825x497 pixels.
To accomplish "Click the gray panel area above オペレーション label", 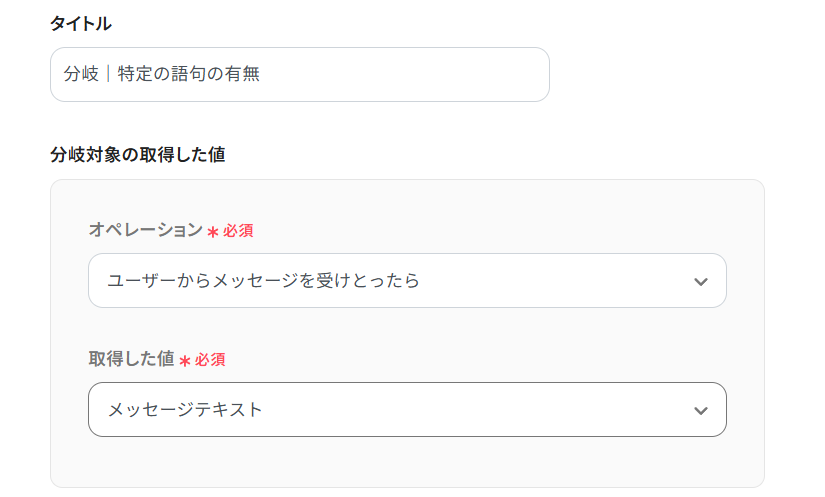I will (407, 200).
